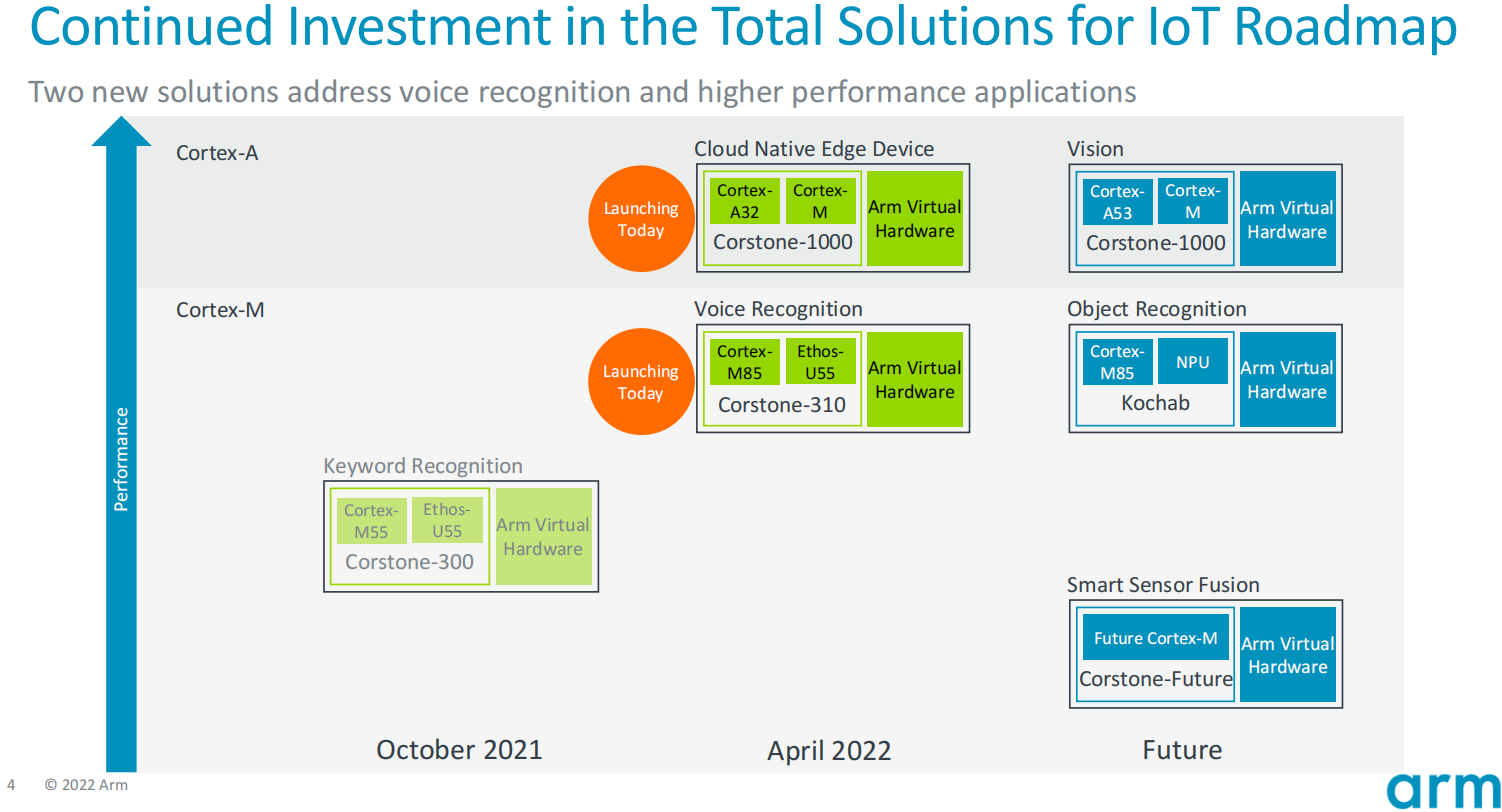Click the Smart Sensor Fusion heading

tap(1163, 585)
